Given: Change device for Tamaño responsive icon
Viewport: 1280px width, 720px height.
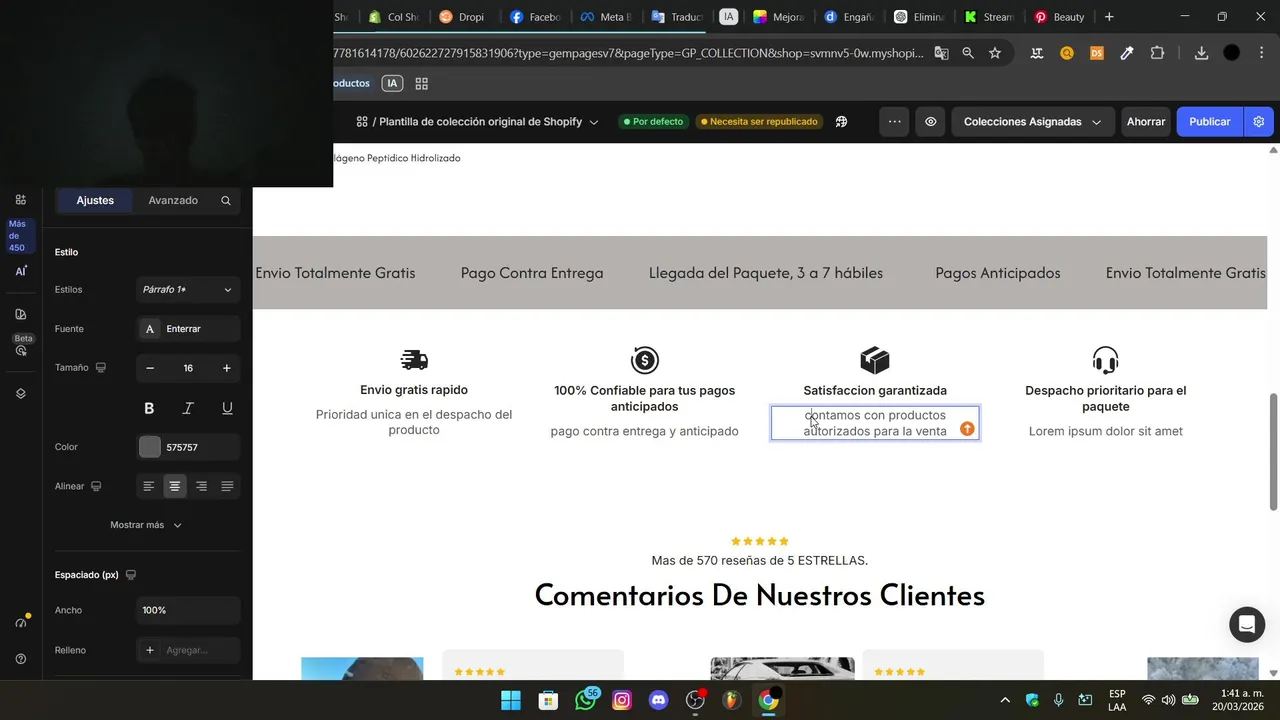Looking at the screenshot, I should (101, 368).
